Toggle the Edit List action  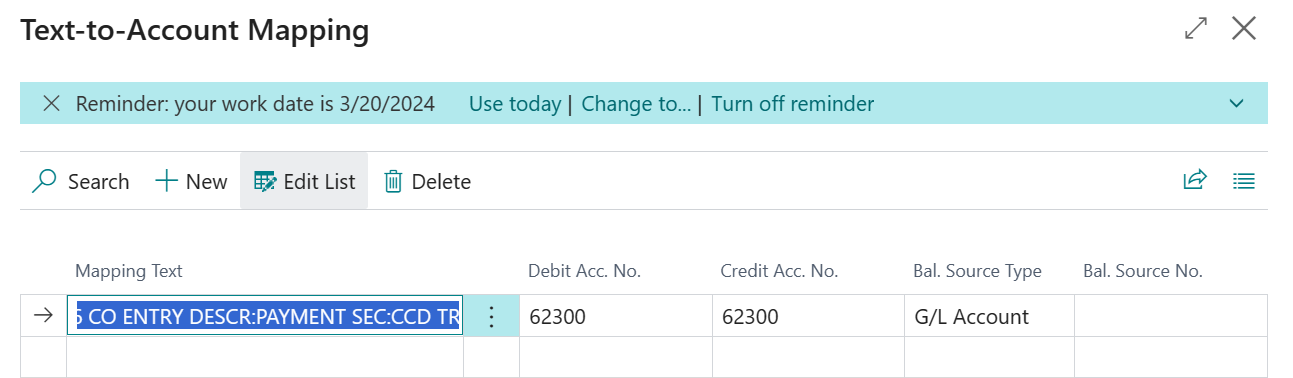pyautogui.click(x=304, y=181)
